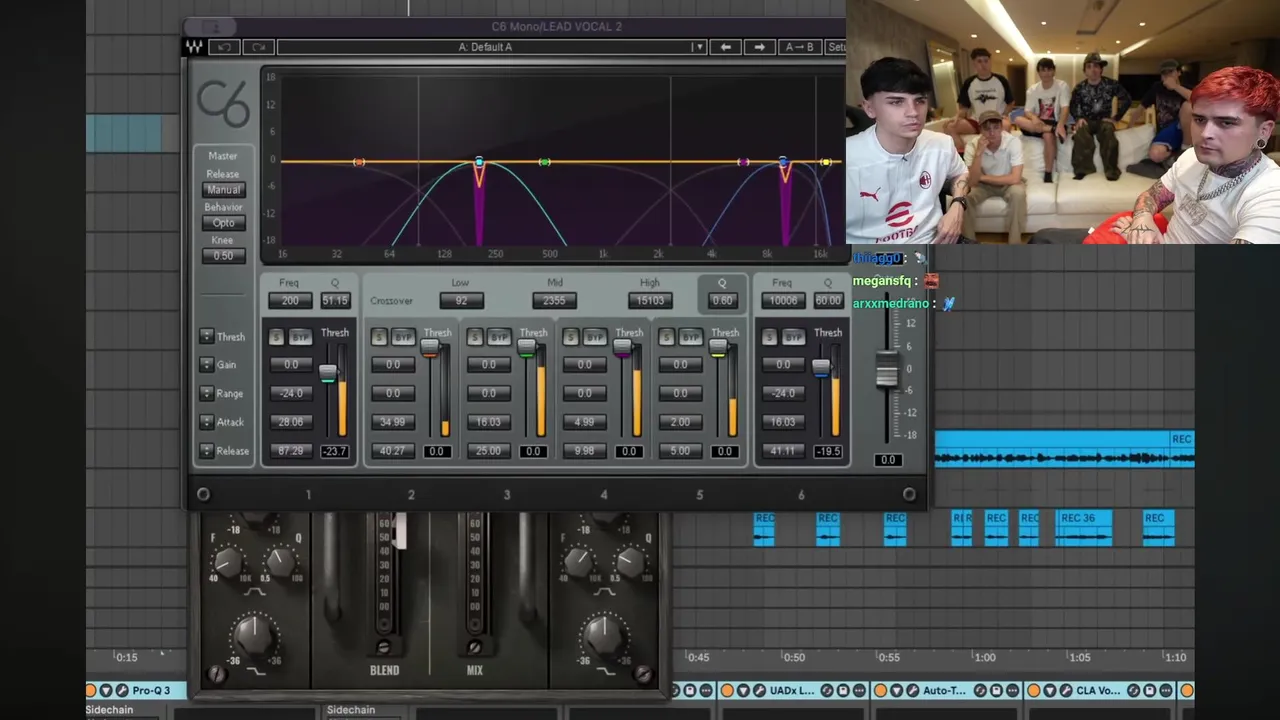1280x720 pixels.
Task: Click the master Release adjust arrow
Action: (206, 451)
